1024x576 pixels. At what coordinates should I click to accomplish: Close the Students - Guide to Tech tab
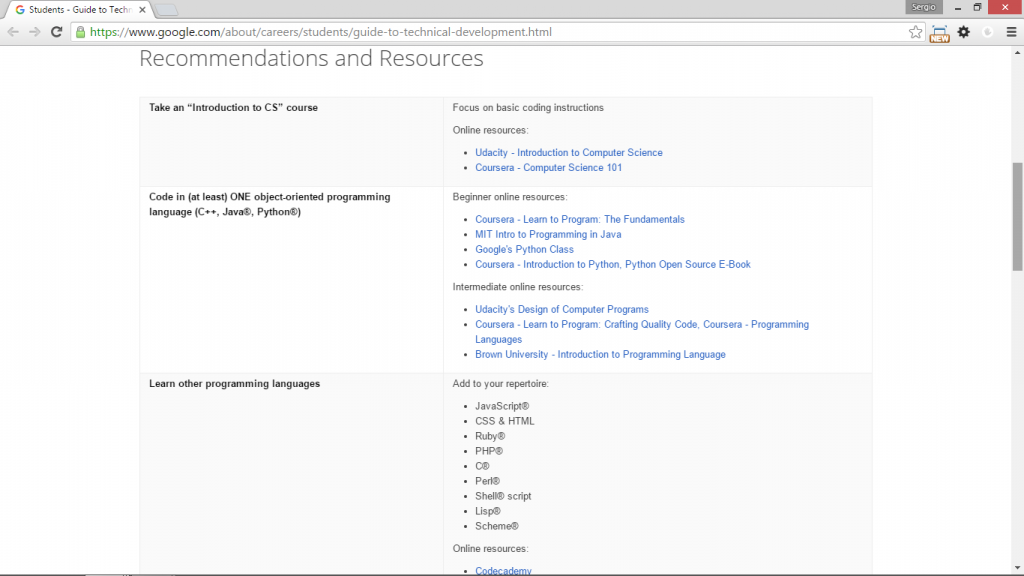[x=140, y=7]
